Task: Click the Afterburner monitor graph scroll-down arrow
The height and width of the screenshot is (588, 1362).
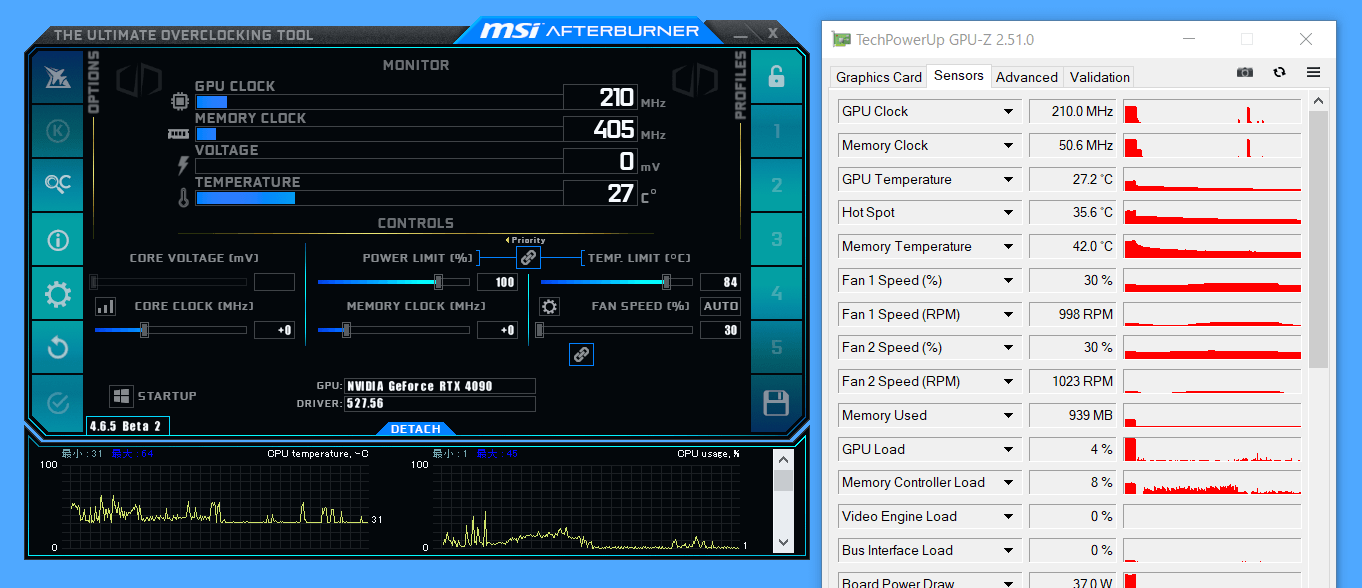Action: pyautogui.click(x=783, y=543)
